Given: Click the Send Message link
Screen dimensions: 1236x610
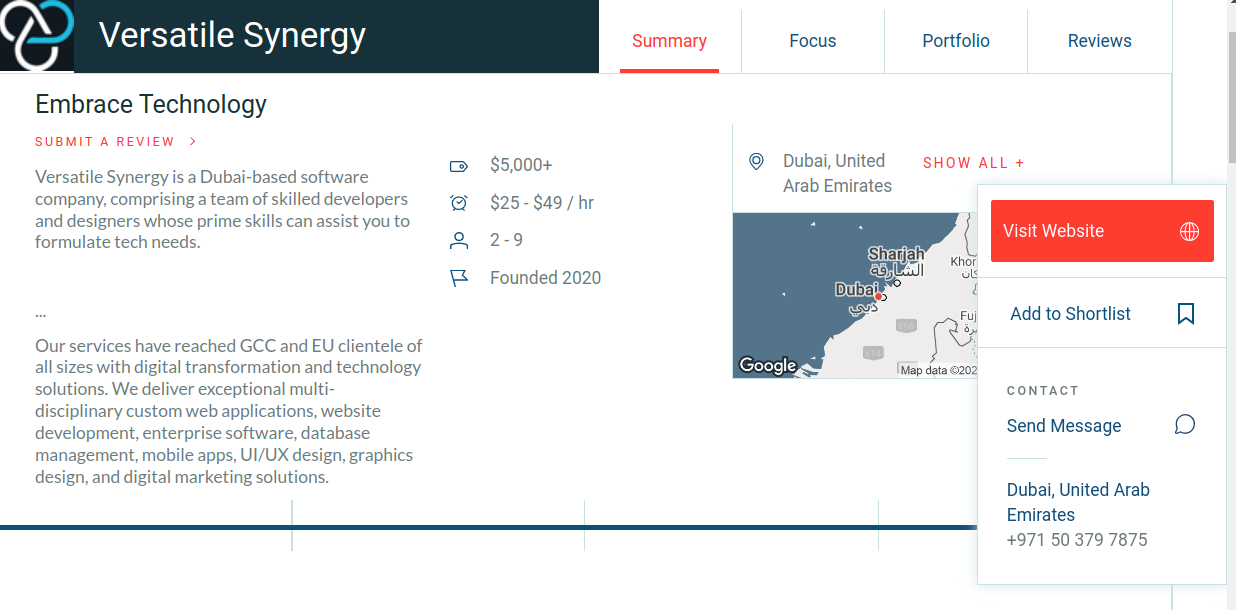Looking at the screenshot, I should click(1064, 426).
